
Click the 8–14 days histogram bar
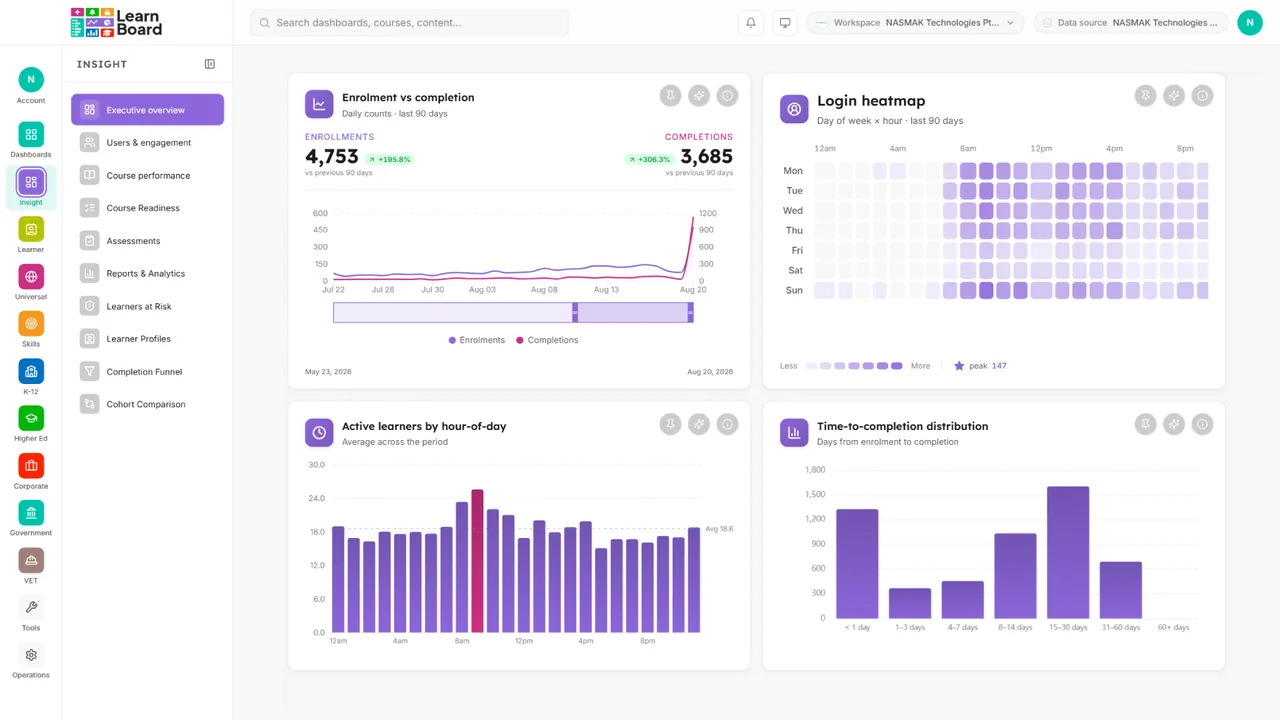(1015, 576)
